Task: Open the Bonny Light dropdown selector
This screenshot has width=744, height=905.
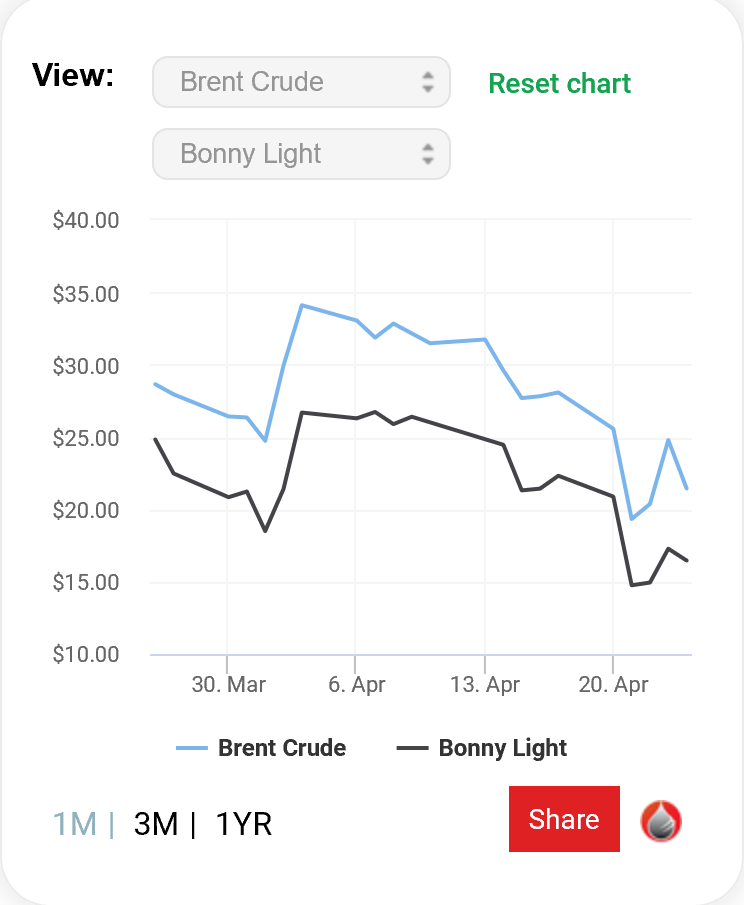Action: 301,154
